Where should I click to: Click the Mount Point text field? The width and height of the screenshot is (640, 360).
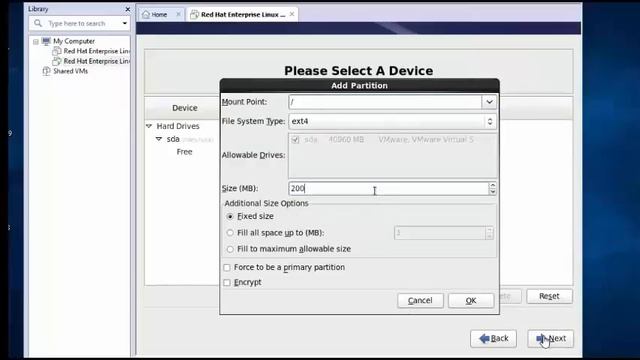pos(385,102)
